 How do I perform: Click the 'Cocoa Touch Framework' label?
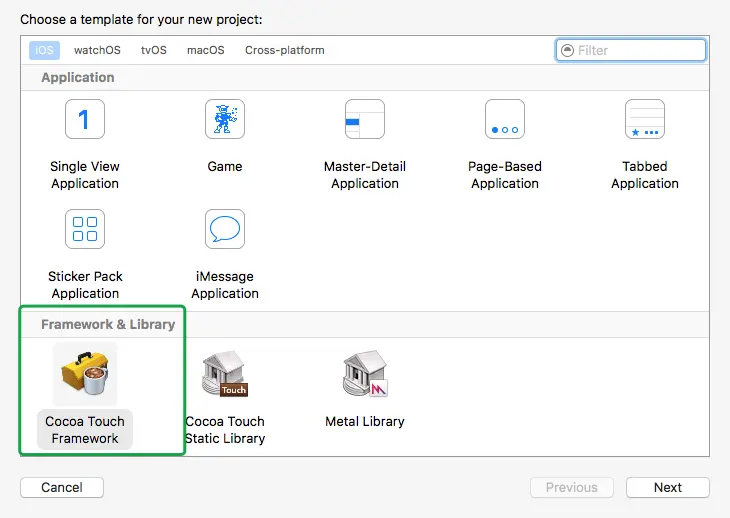pyautogui.click(x=85, y=430)
